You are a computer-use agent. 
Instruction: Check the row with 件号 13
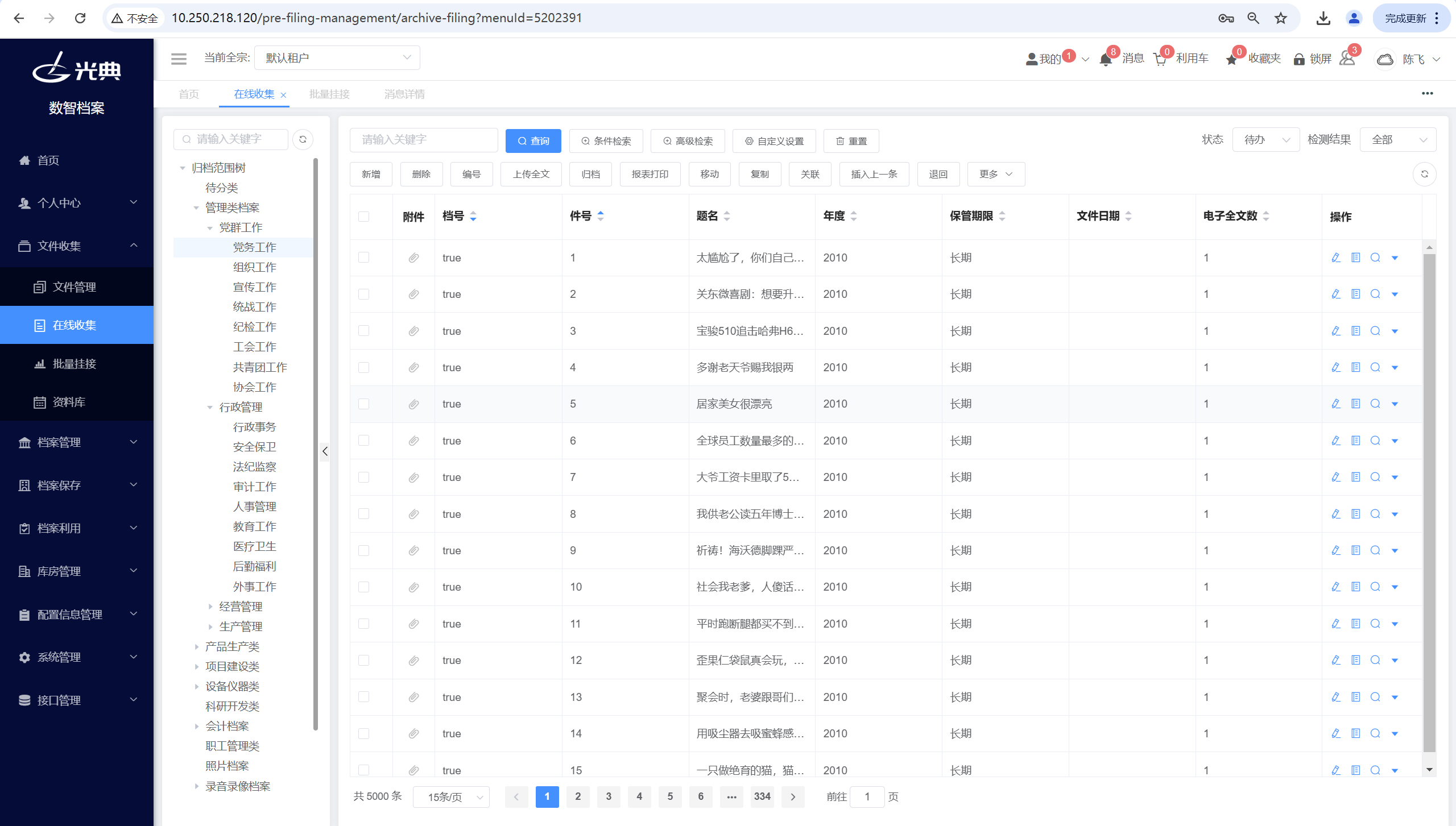pos(364,697)
